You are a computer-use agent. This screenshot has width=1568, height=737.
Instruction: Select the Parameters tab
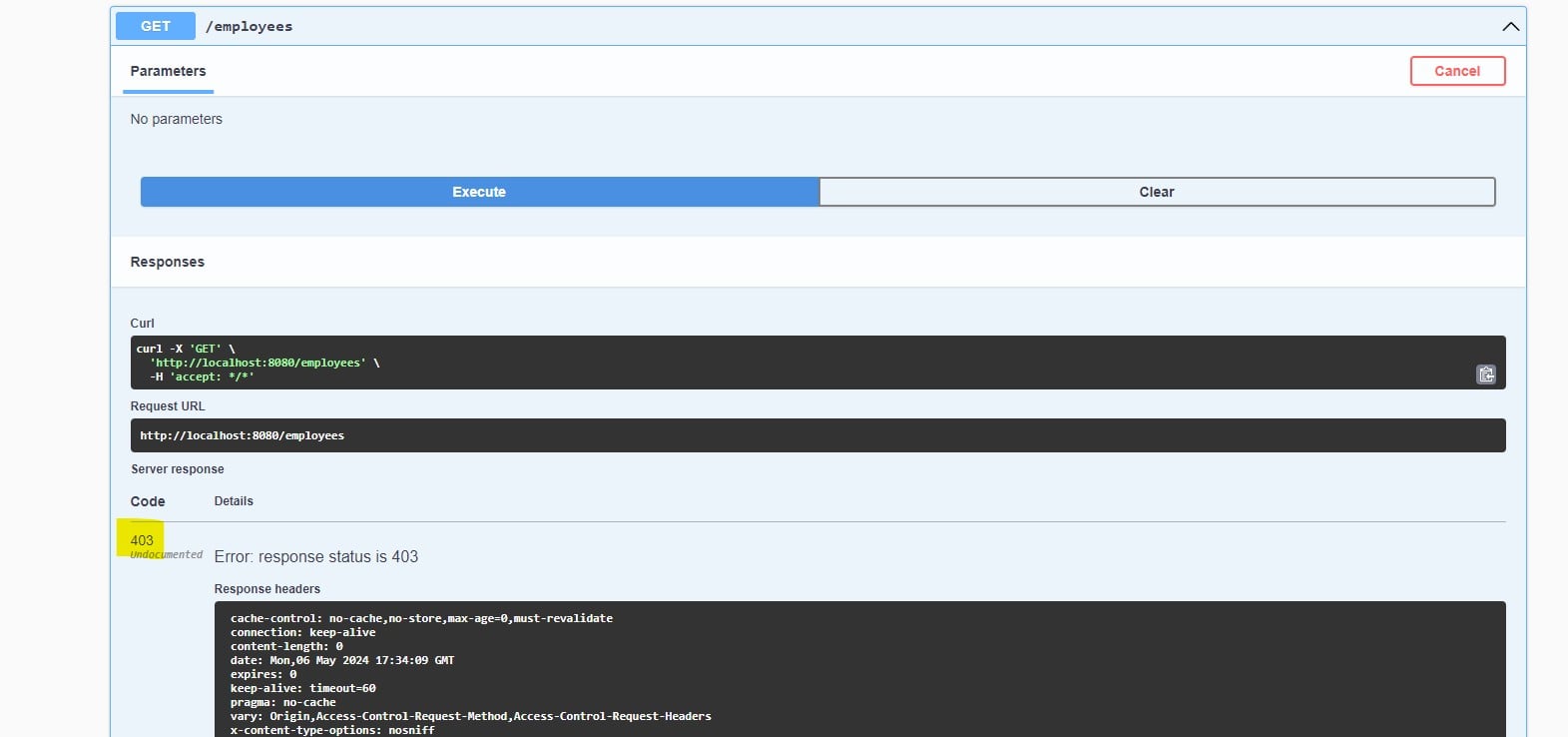(168, 71)
